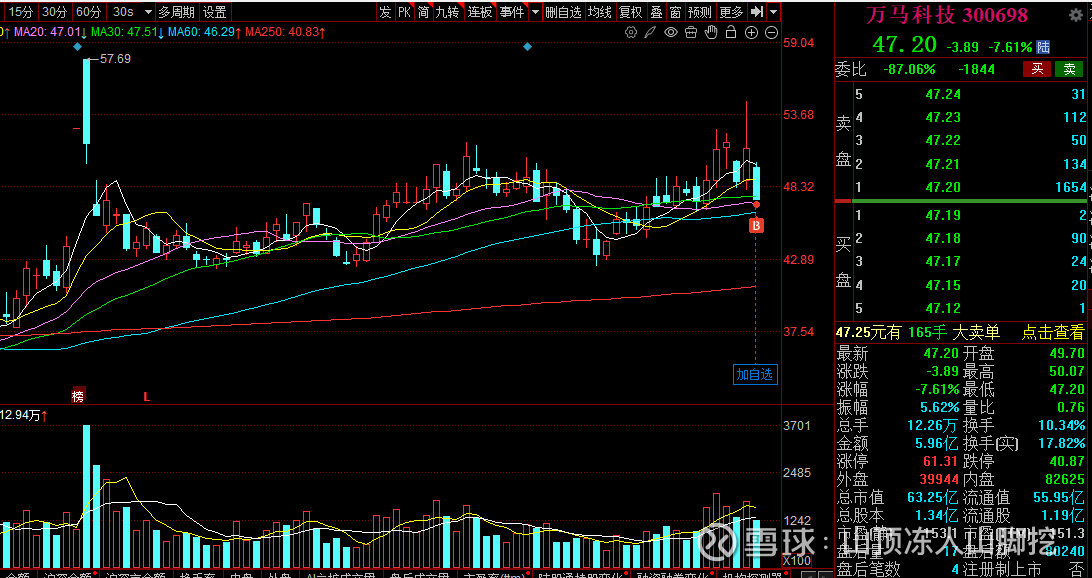Click the left blue diamond event marker

tap(77, 47)
